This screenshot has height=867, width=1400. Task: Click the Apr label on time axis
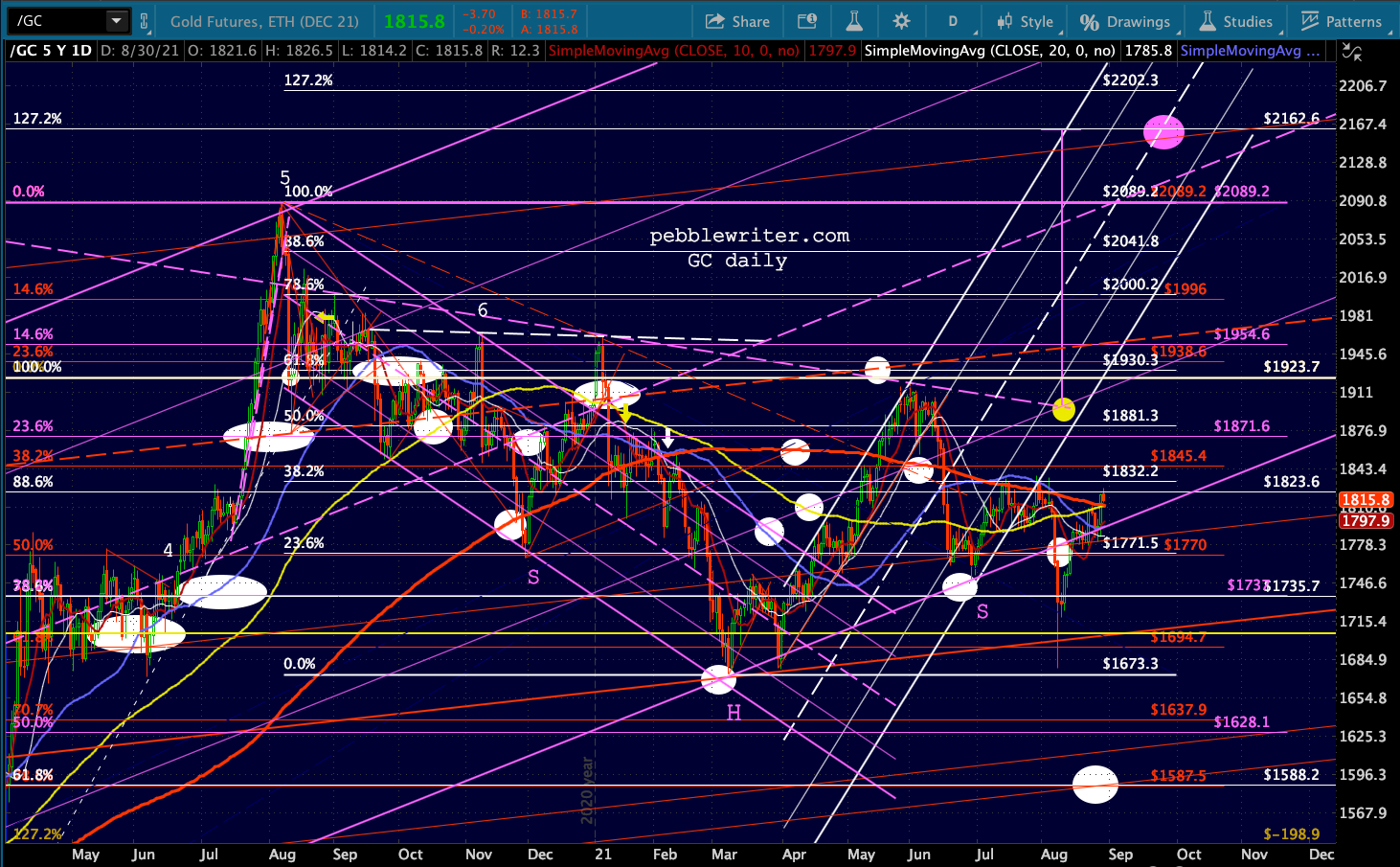pyautogui.click(x=794, y=855)
